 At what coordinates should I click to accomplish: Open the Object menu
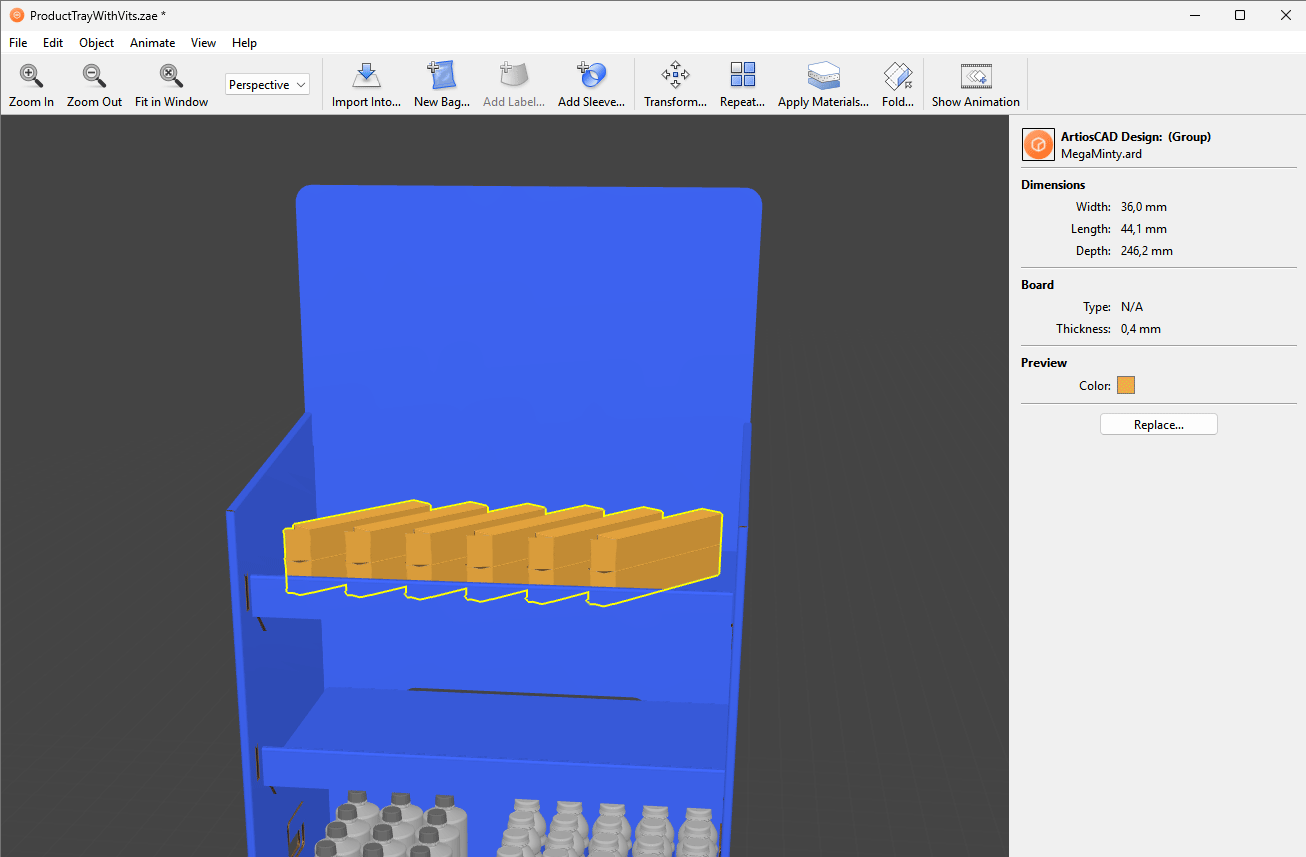click(x=97, y=43)
